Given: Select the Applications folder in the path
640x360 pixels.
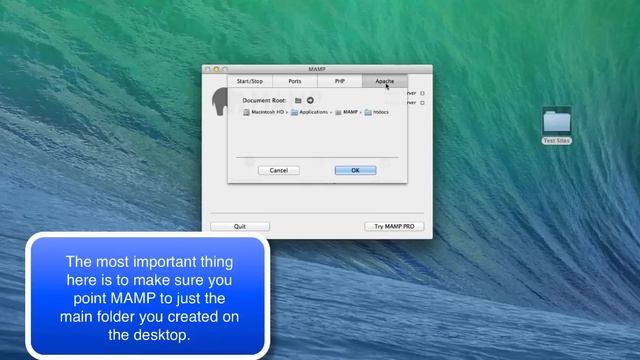Looking at the screenshot, I should click(309, 112).
